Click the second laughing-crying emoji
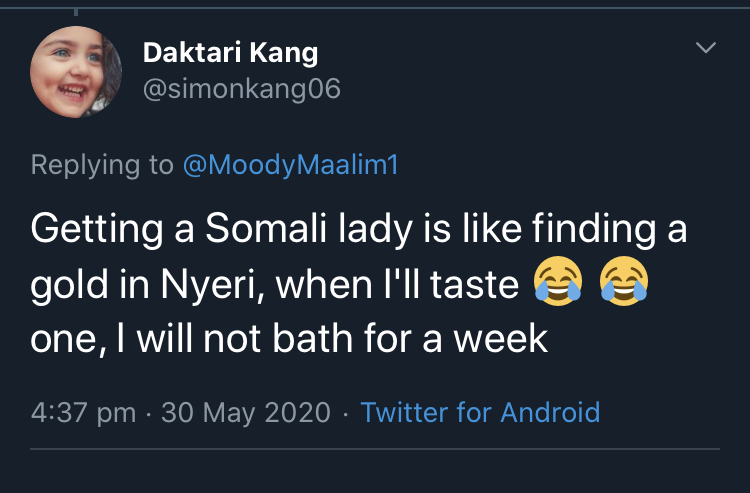This screenshot has height=493, width=750. click(624, 283)
